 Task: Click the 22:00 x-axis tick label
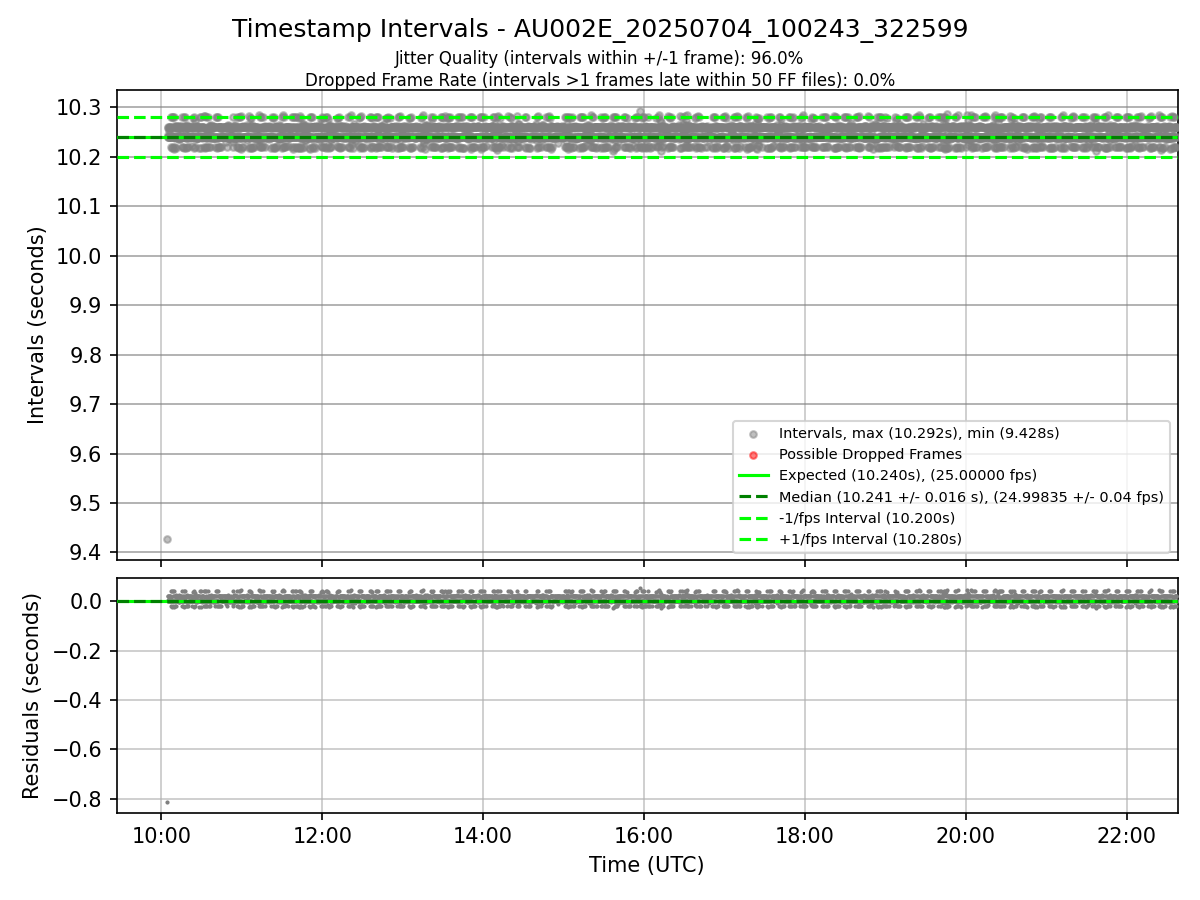[1127, 836]
